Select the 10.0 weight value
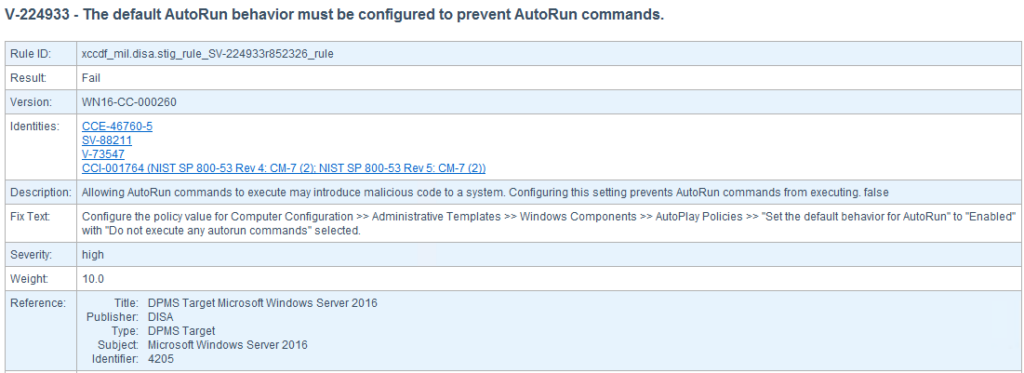Screen dimensions: 1024x373 click(93, 279)
